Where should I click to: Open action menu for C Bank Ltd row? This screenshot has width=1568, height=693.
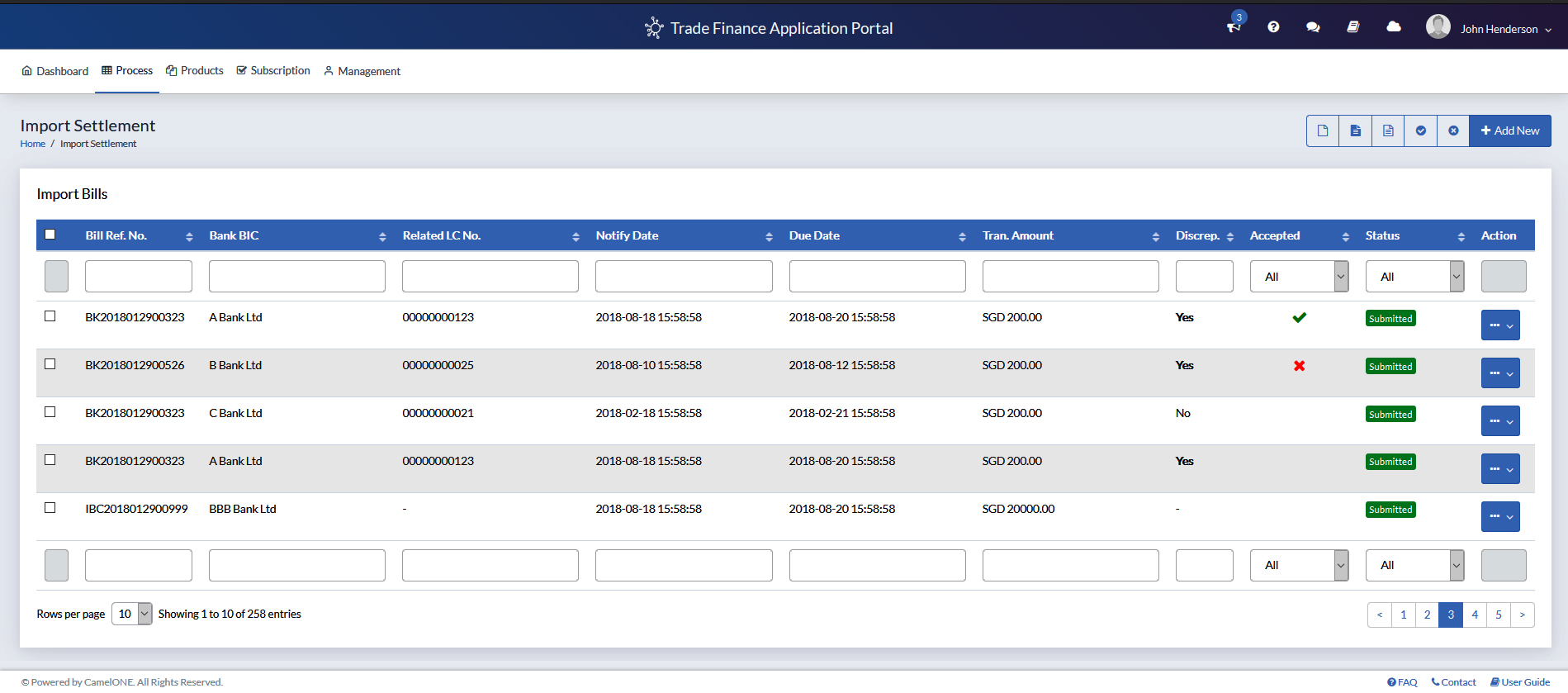click(1499, 420)
